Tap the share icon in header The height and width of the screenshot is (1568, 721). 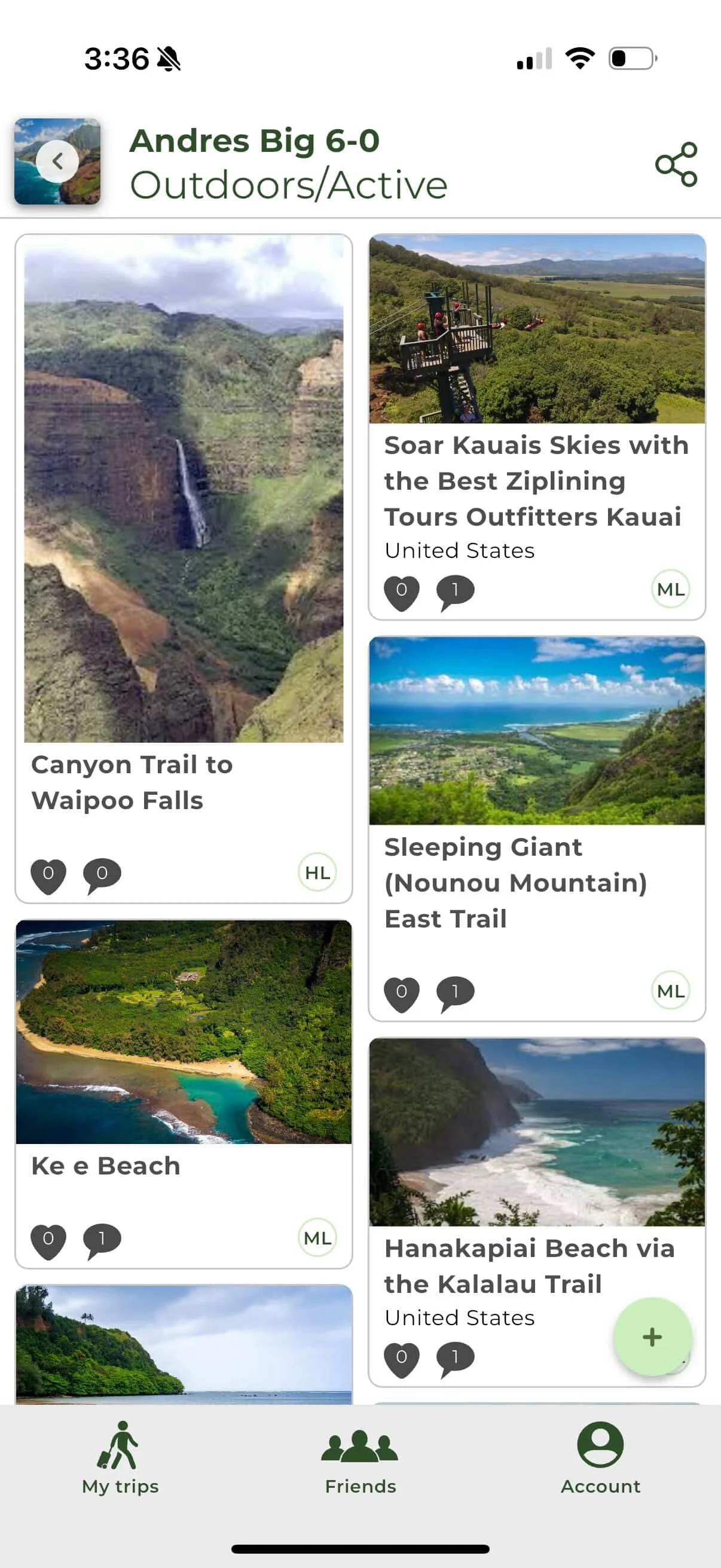(676, 164)
